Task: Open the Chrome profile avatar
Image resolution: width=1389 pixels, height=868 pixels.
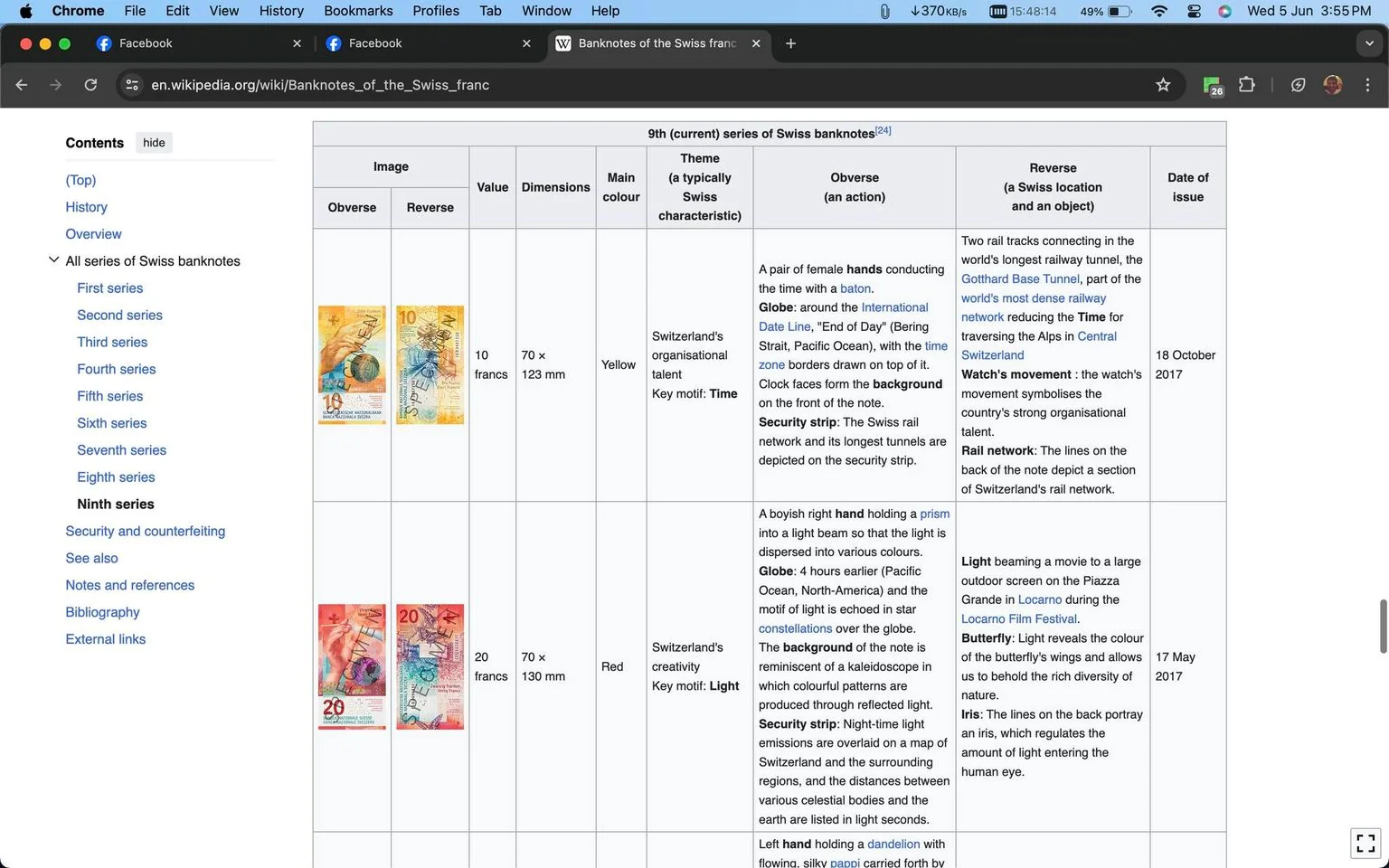Action: (x=1333, y=85)
